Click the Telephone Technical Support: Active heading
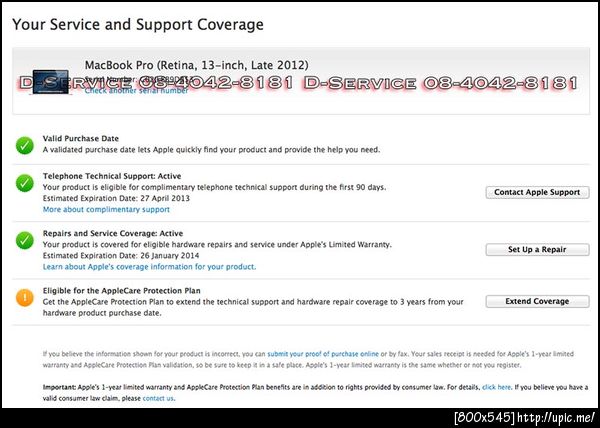The width and height of the screenshot is (600, 428). coord(112,176)
